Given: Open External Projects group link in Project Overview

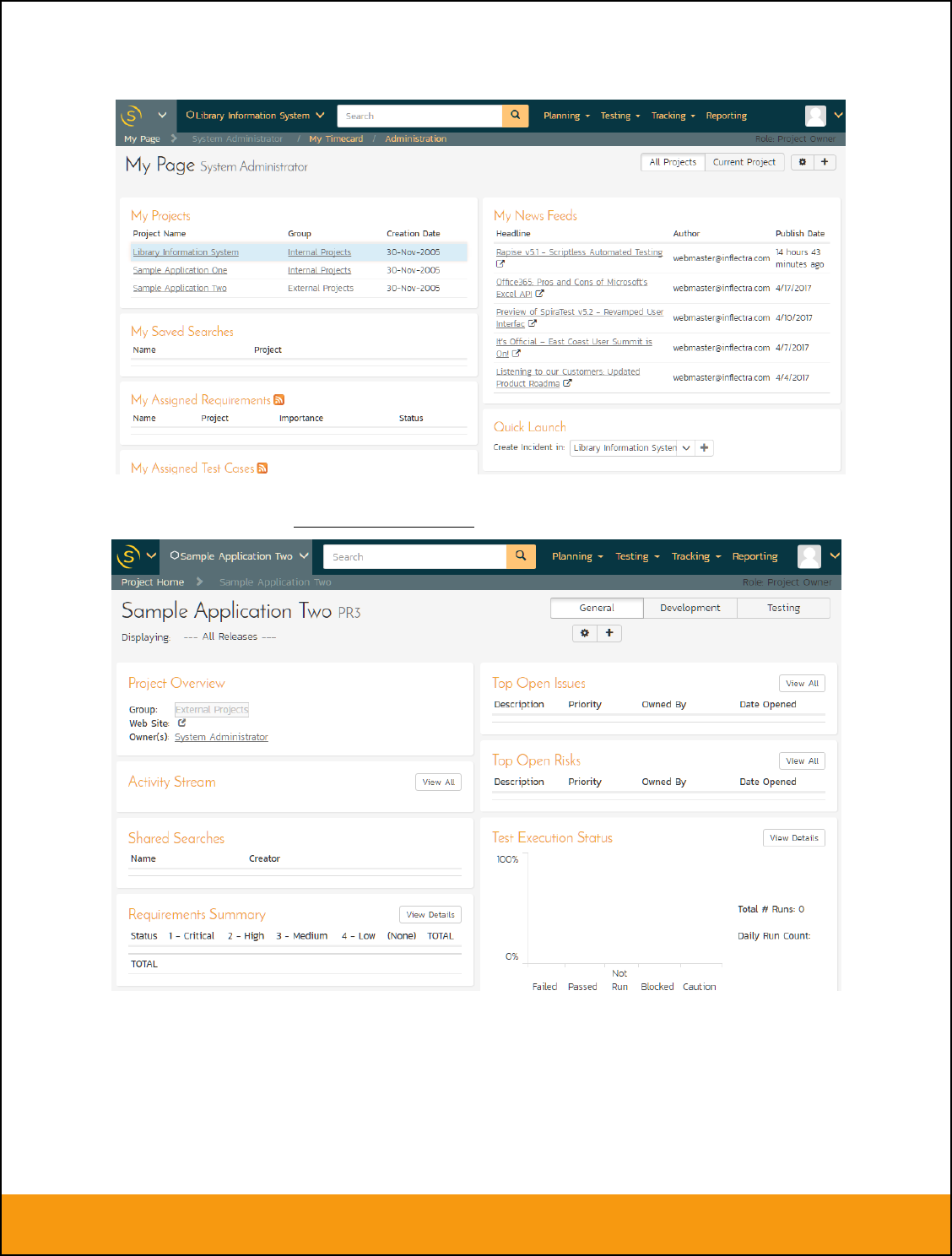Looking at the screenshot, I should 212,710.
